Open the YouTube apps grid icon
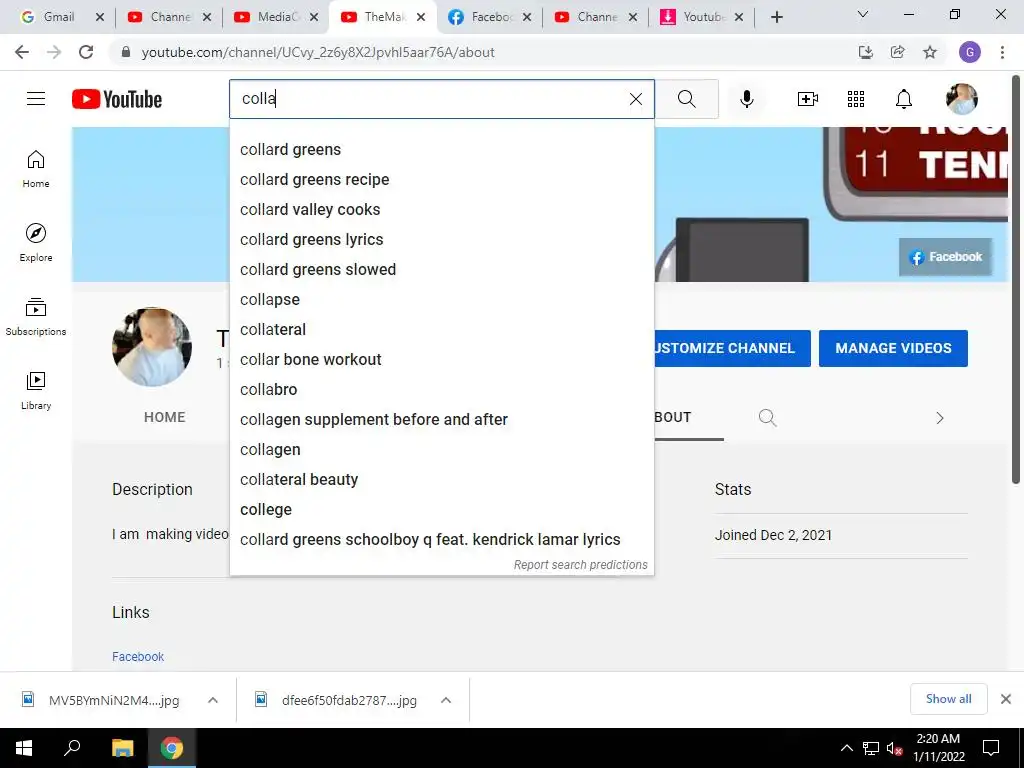Viewport: 1024px width, 768px height. pyautogui.click(x=856, y=99)
